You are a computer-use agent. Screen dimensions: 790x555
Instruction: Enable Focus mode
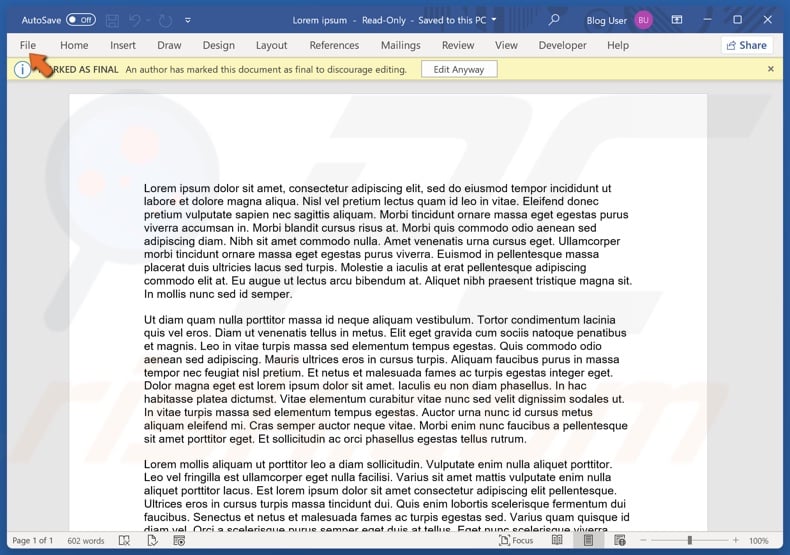pyautogui.click(x=516, y=540)
